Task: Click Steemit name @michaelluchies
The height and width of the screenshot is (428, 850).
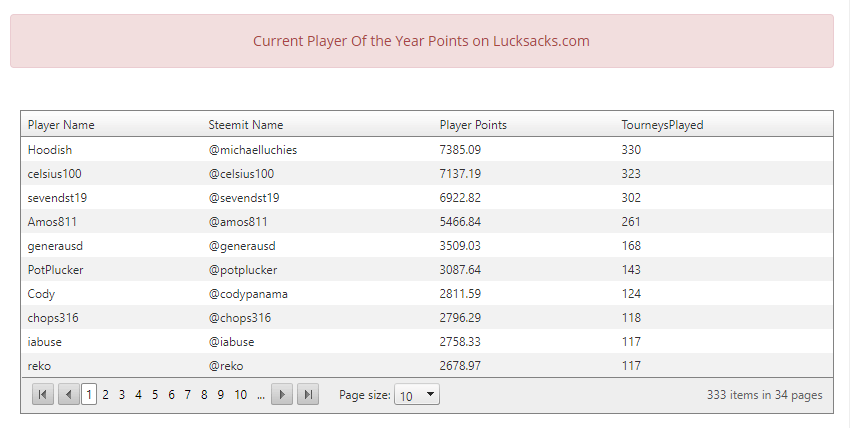Action: 253,150
